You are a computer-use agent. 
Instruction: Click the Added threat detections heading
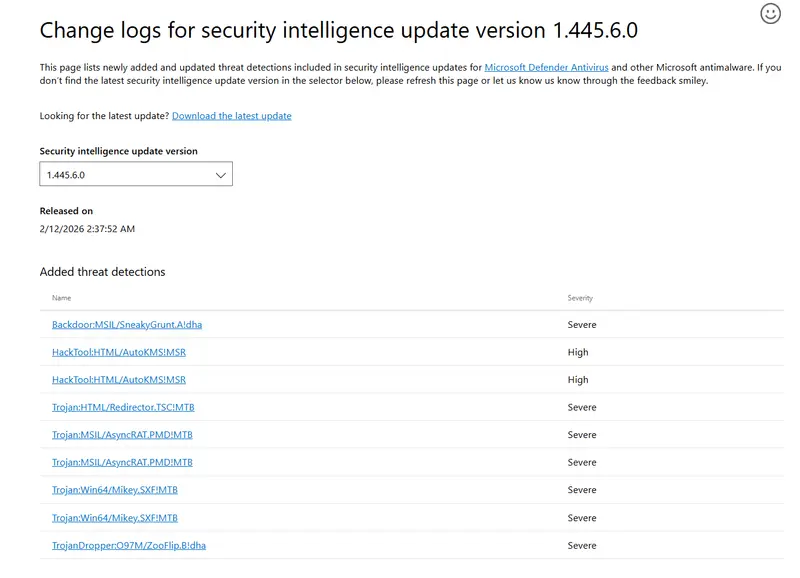[x=102, y=272]
